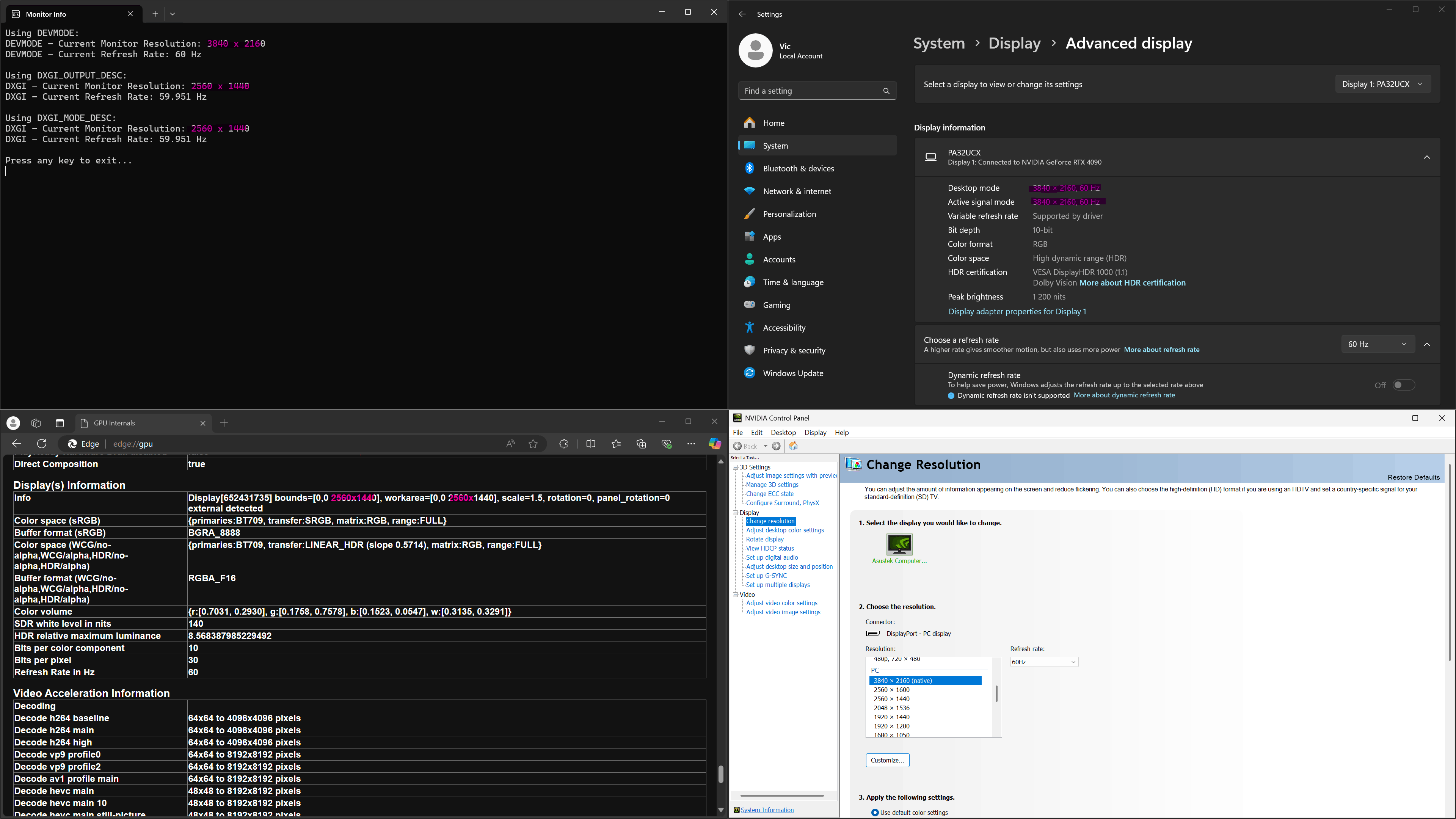This screenshot has width=1456, height=819.
Task: Click the Copilot icon in Edge
Action: click(714, 444)
